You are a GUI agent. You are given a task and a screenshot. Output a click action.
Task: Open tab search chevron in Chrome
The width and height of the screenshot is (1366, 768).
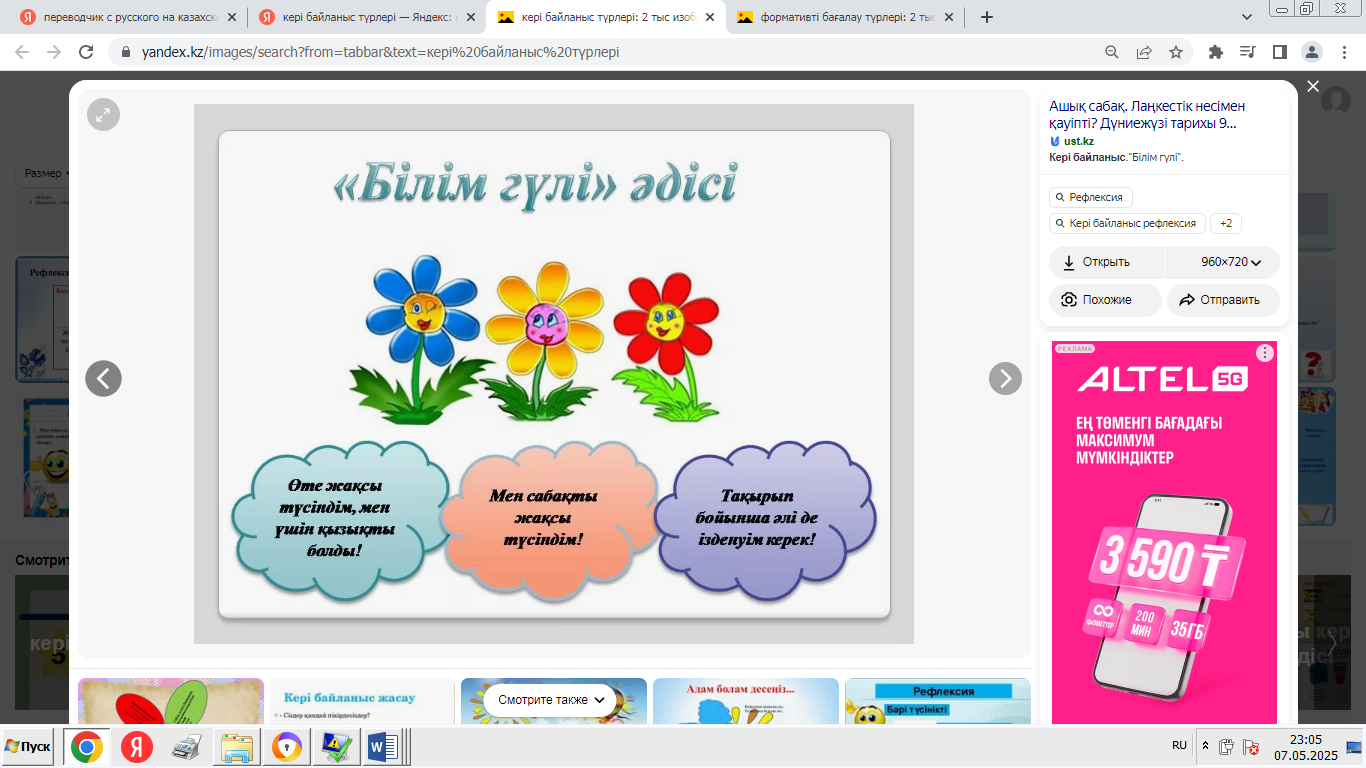pos(1247,17)
